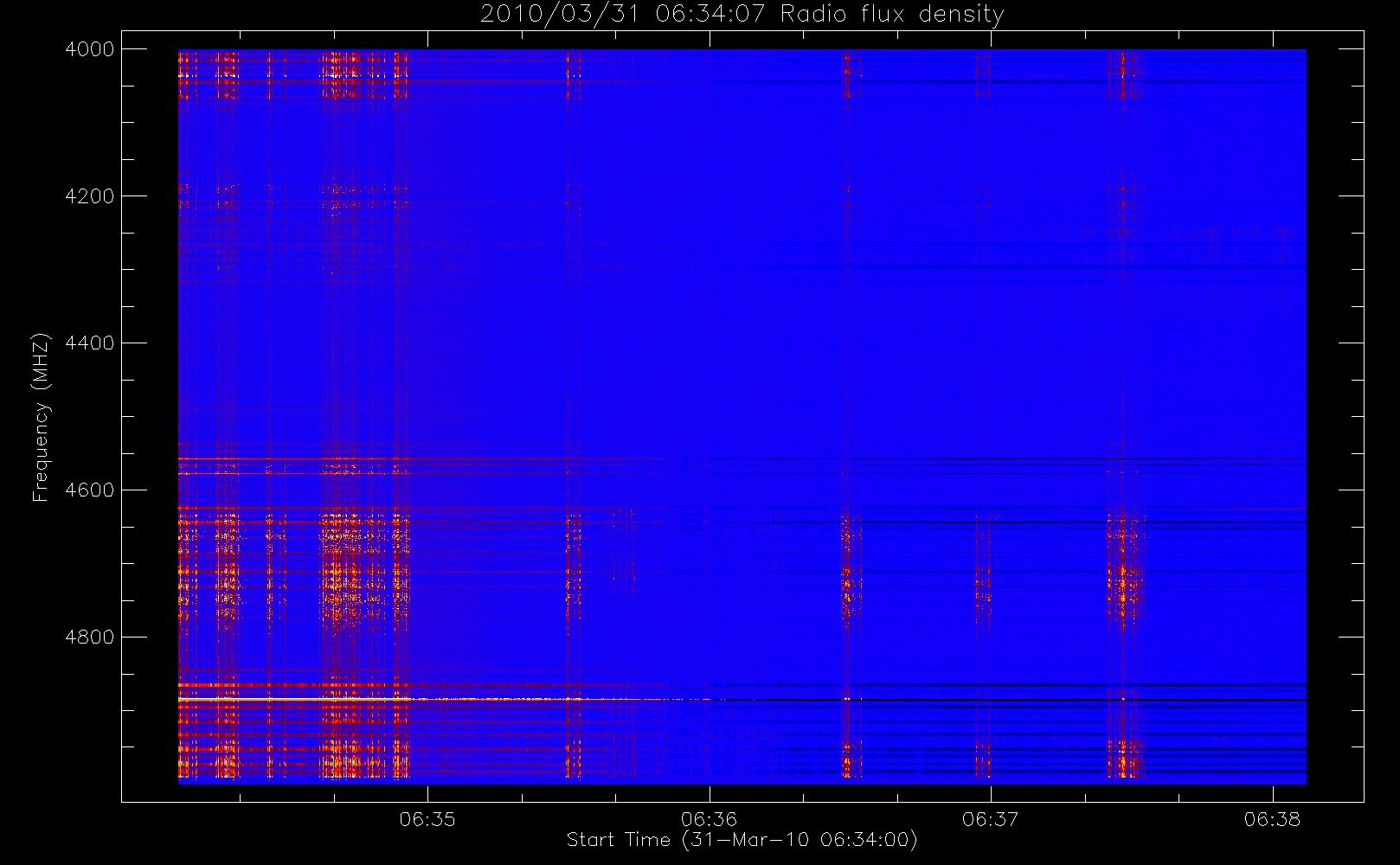The image size is (1400, 865).
Task: Click the plot title '2010/03/31 06:34:07 Radio flux density'
Action: [742, 15]
